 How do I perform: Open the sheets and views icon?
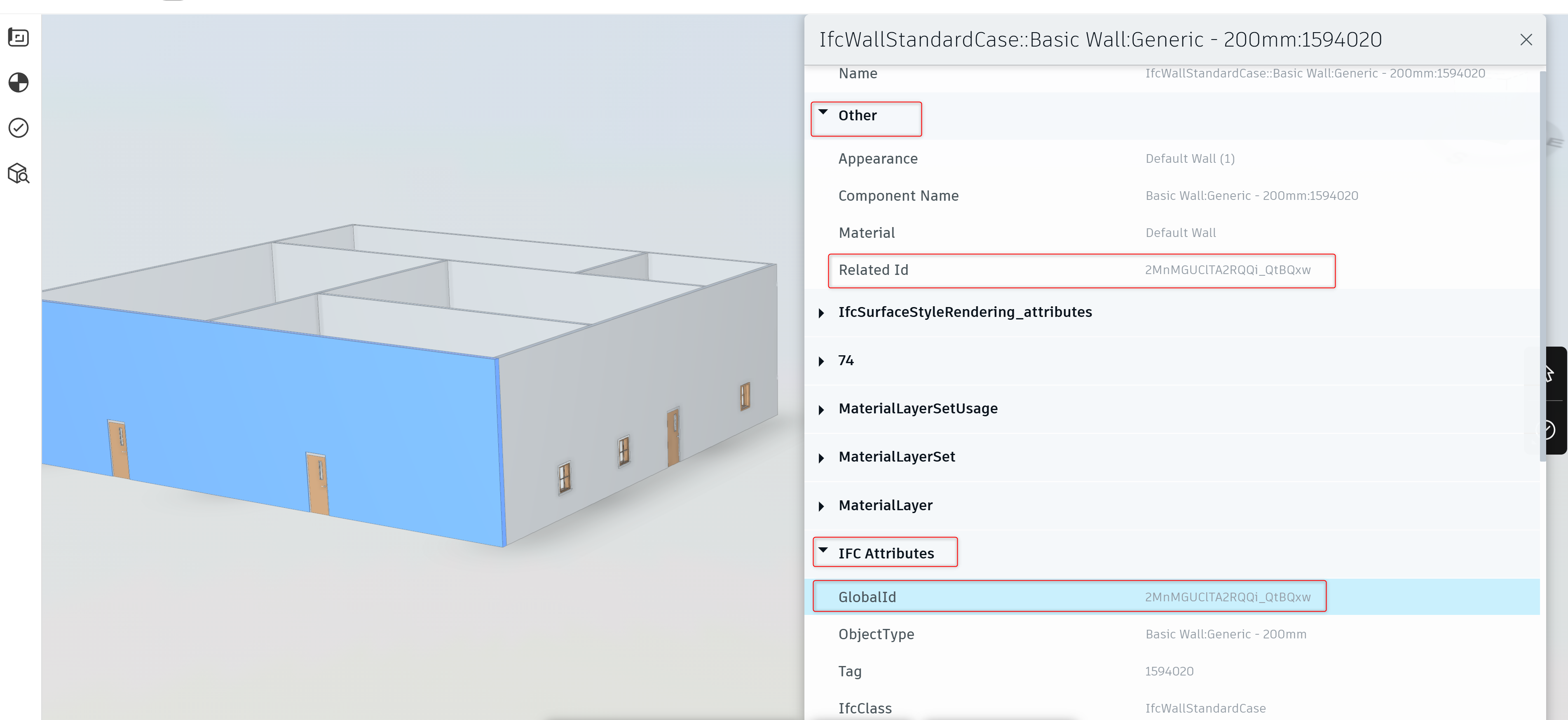click(x=18, y=38)
